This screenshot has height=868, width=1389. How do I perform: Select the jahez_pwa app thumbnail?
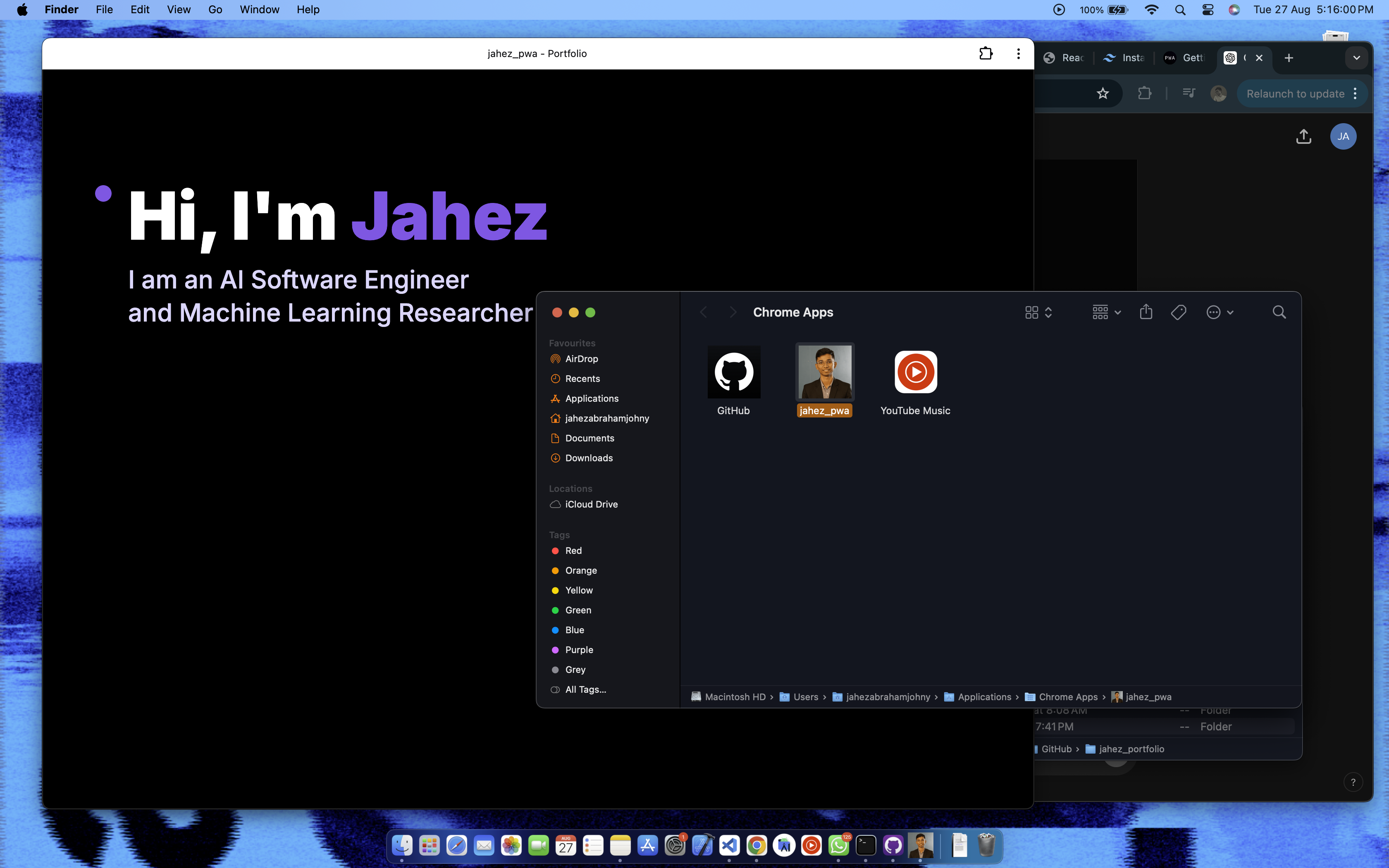tap(825, 372)
